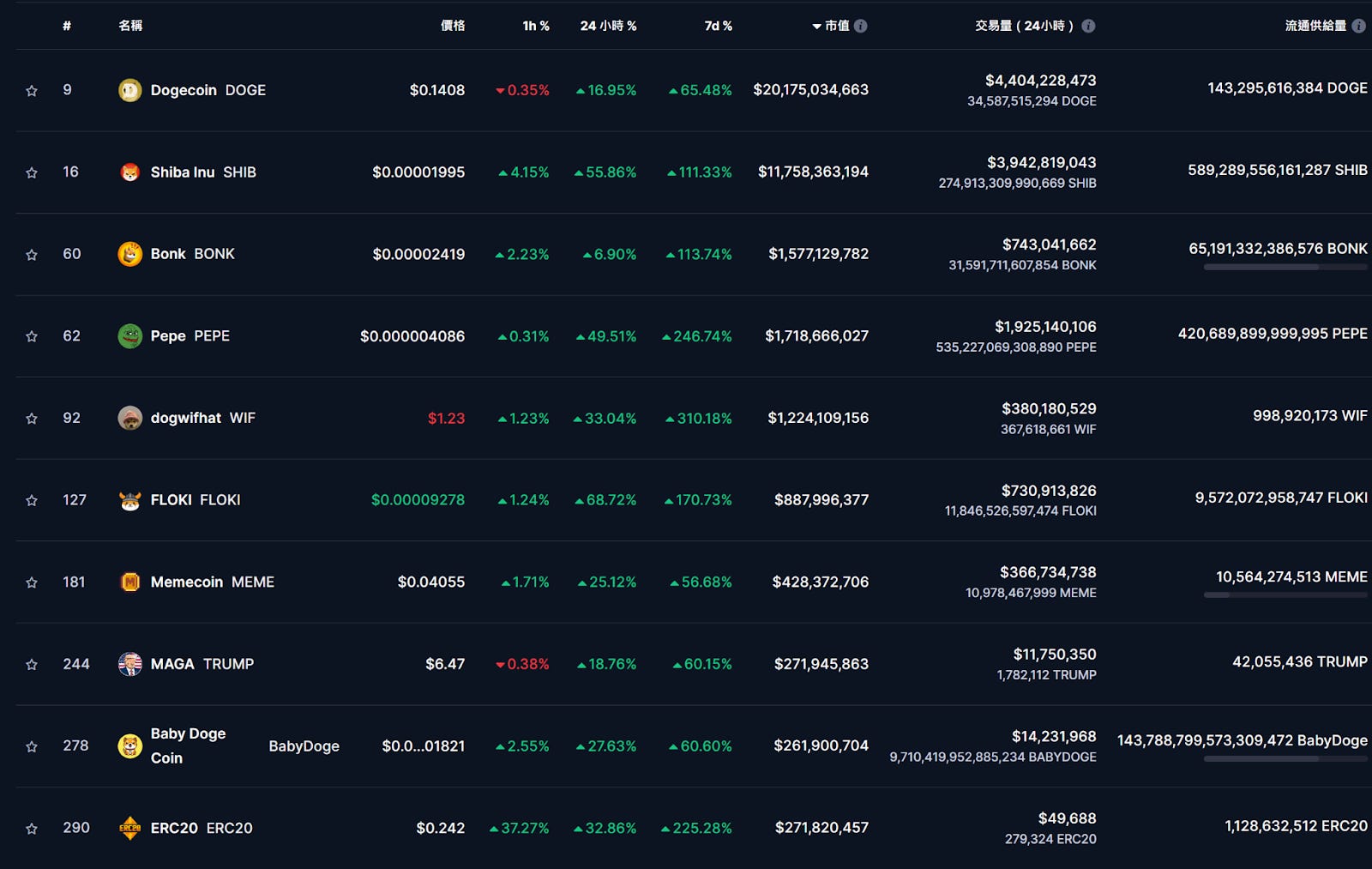Click the dogwifhat coin logo
This screenshot has height=869, width=1372.
coord(129,418)
